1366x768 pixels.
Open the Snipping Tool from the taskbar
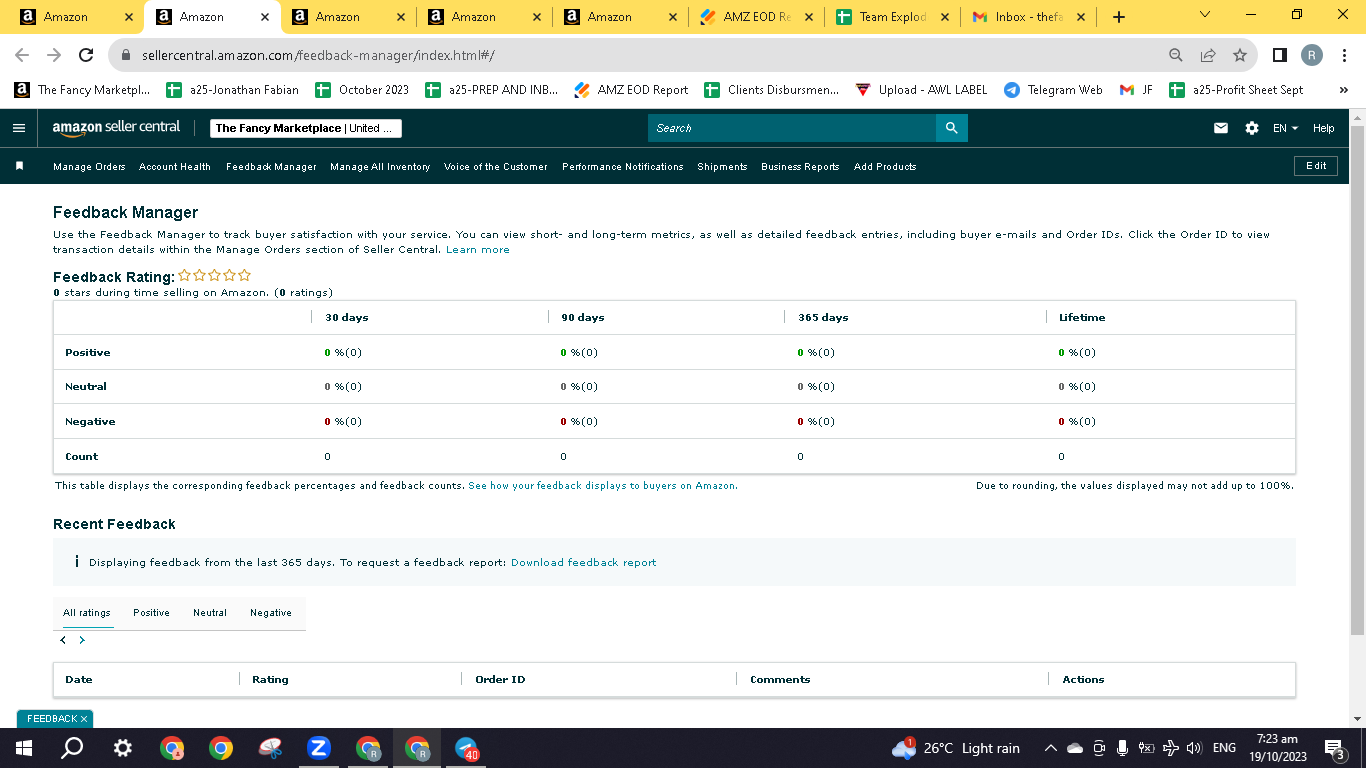coord(270,748)
